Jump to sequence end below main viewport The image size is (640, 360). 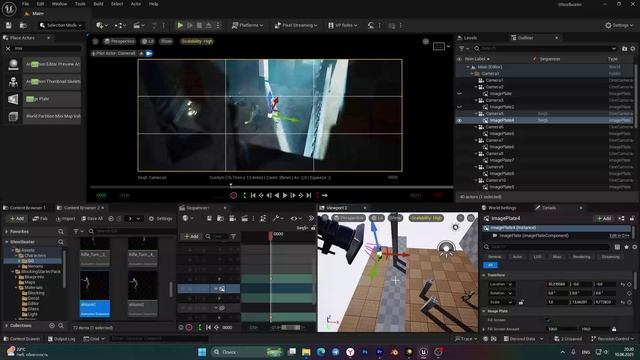coord(309,196)
